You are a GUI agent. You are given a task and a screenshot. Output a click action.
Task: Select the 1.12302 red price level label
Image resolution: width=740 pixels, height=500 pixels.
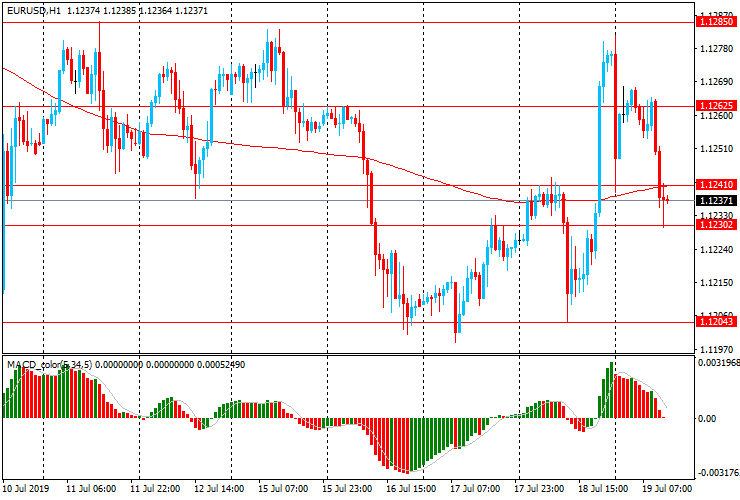(716, 225)
